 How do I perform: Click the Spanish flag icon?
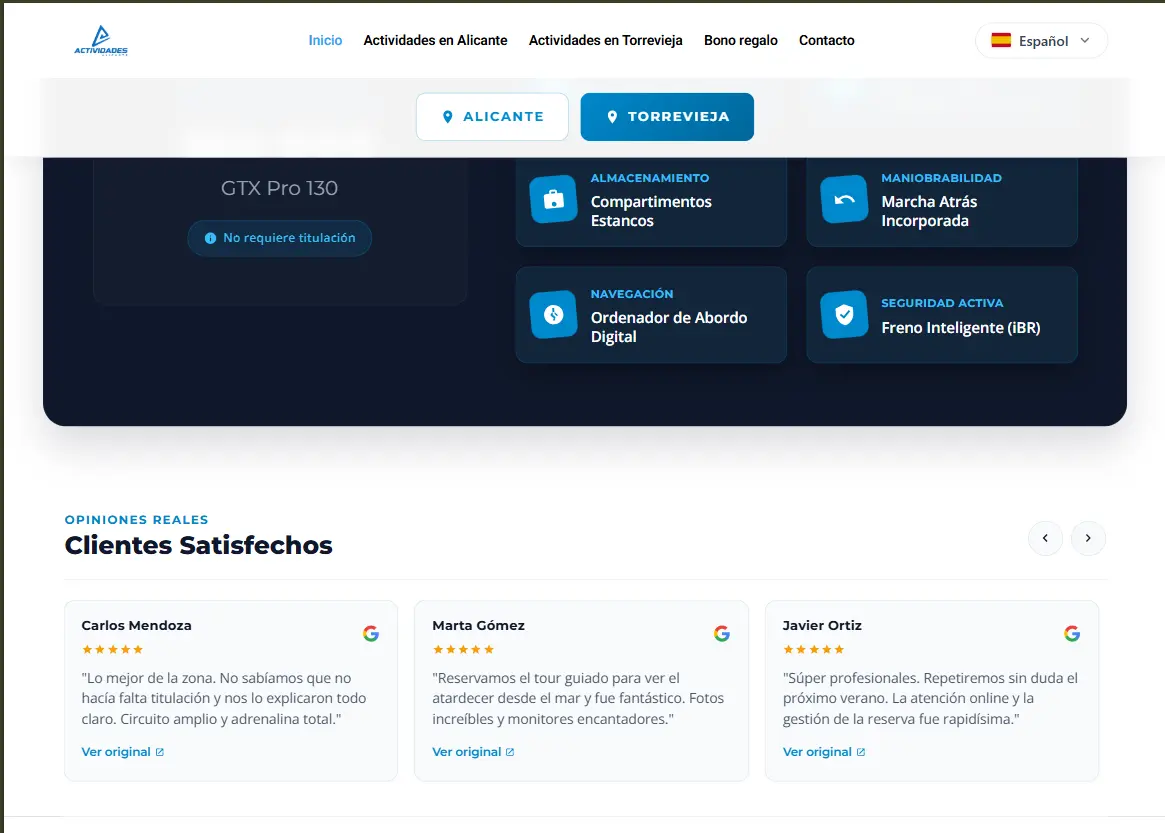[1001, 40]
